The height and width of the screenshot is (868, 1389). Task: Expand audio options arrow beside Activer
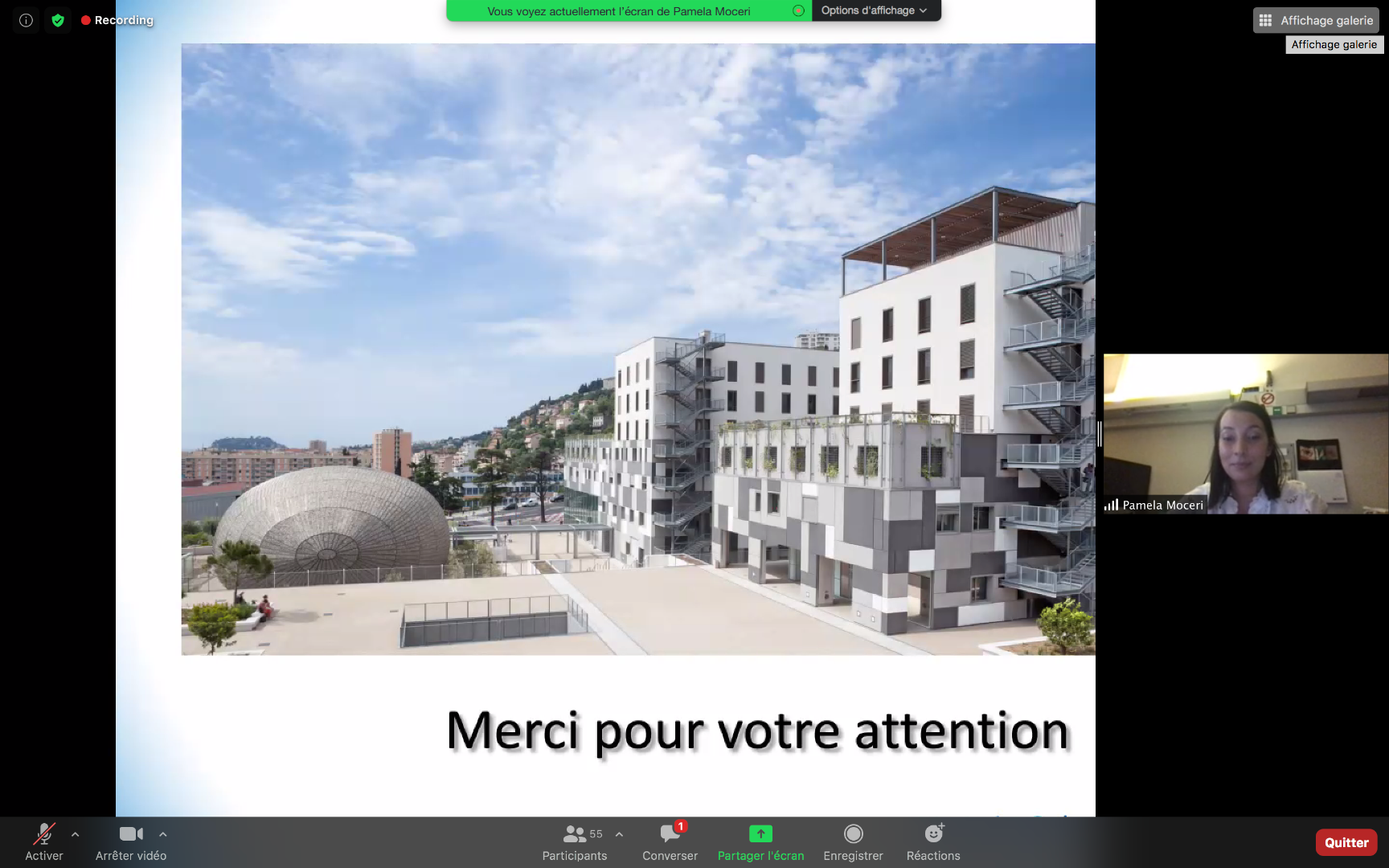point(76,834)
